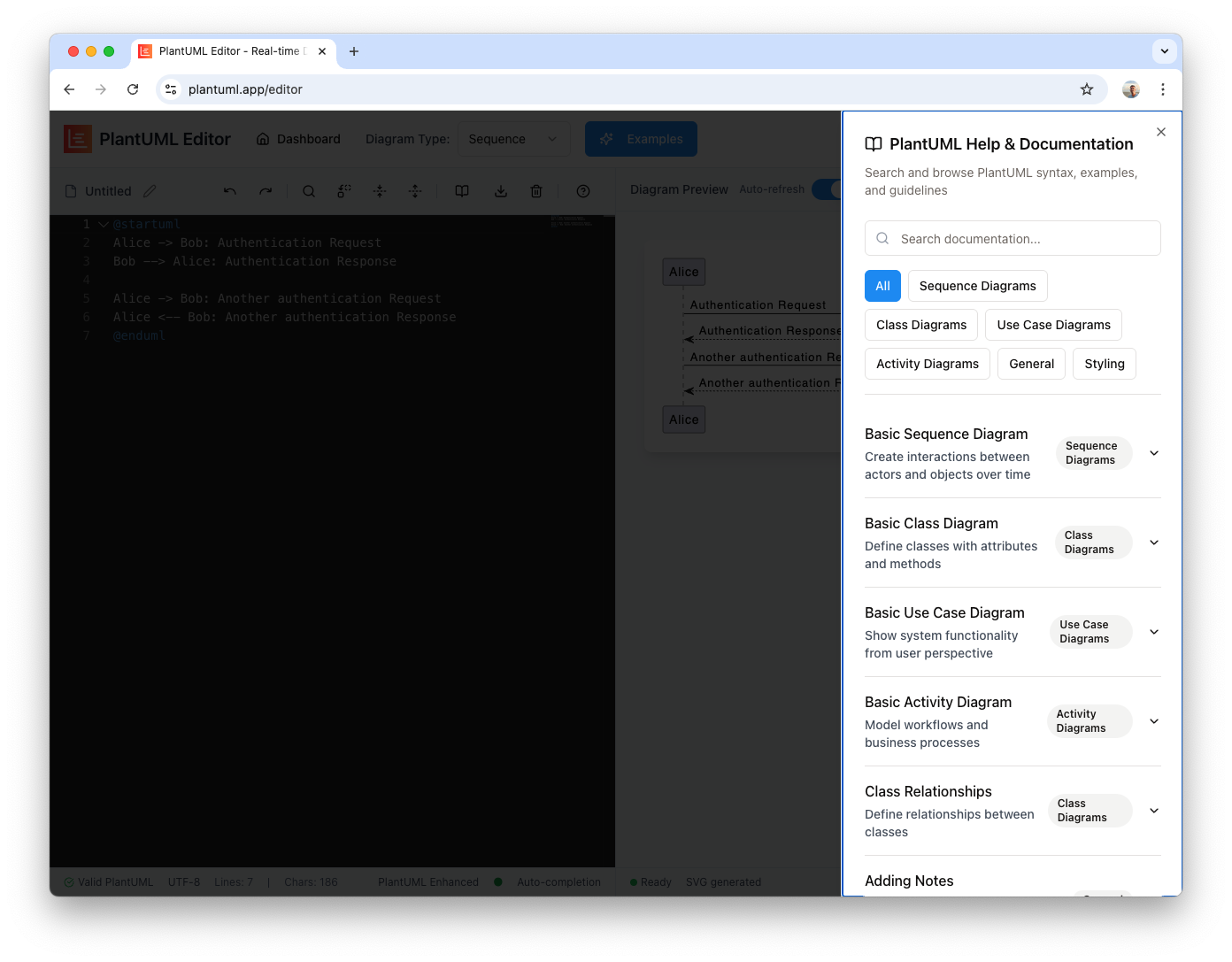1232x962 pixels.
Task: Click the browser forward arrow
Action: 101,89
